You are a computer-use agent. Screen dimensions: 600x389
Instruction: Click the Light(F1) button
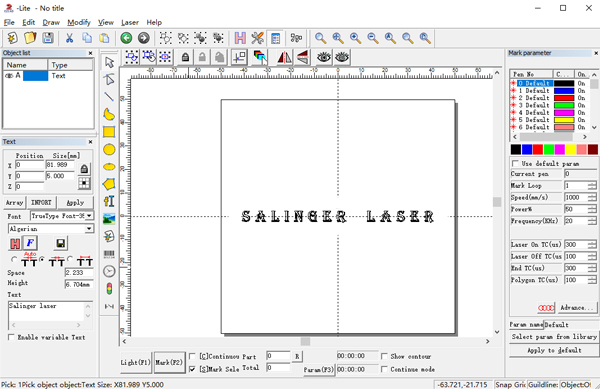(136, 362)
